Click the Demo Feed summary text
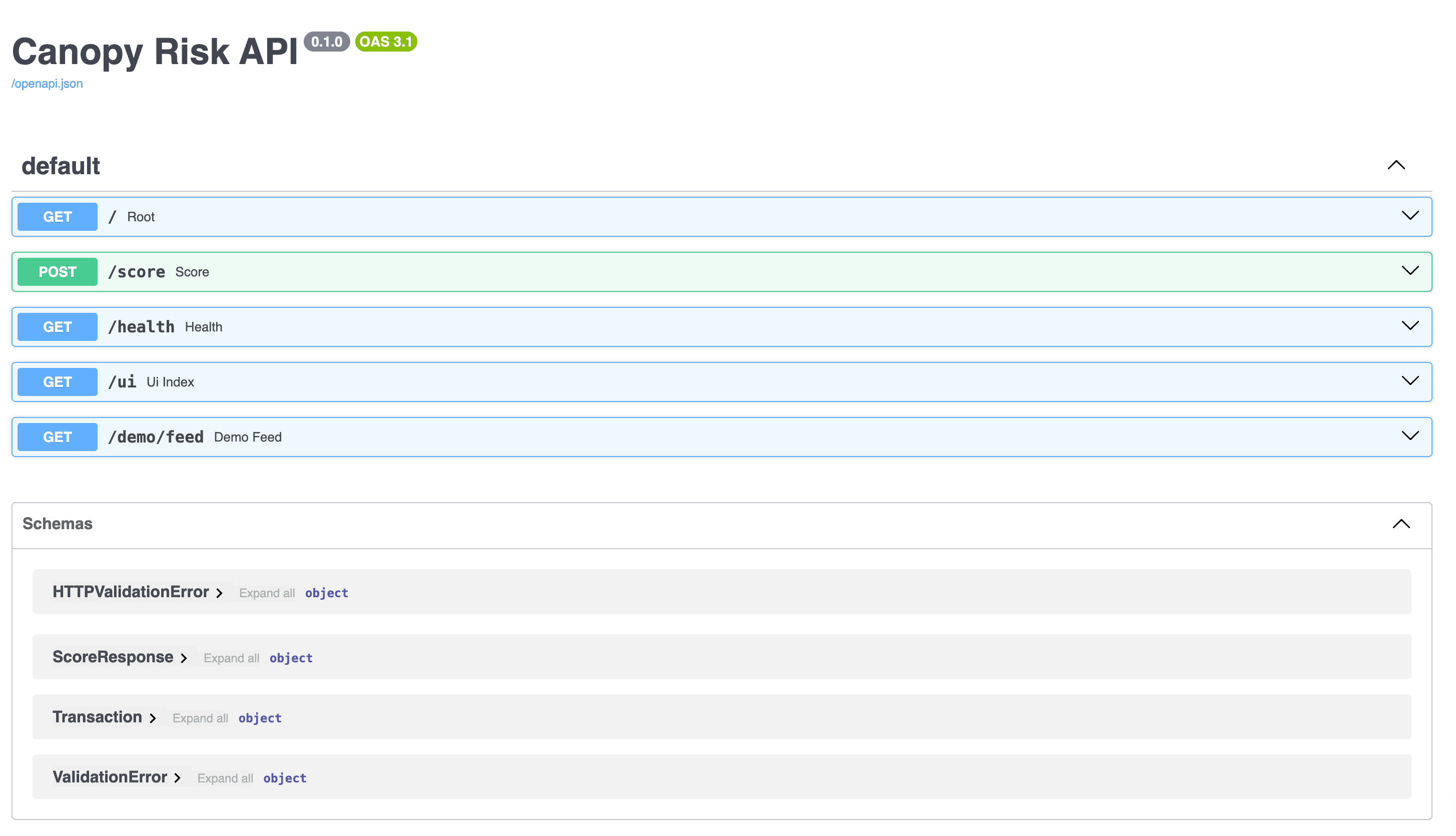This screenshot has width=1456, height=836. 248,438
